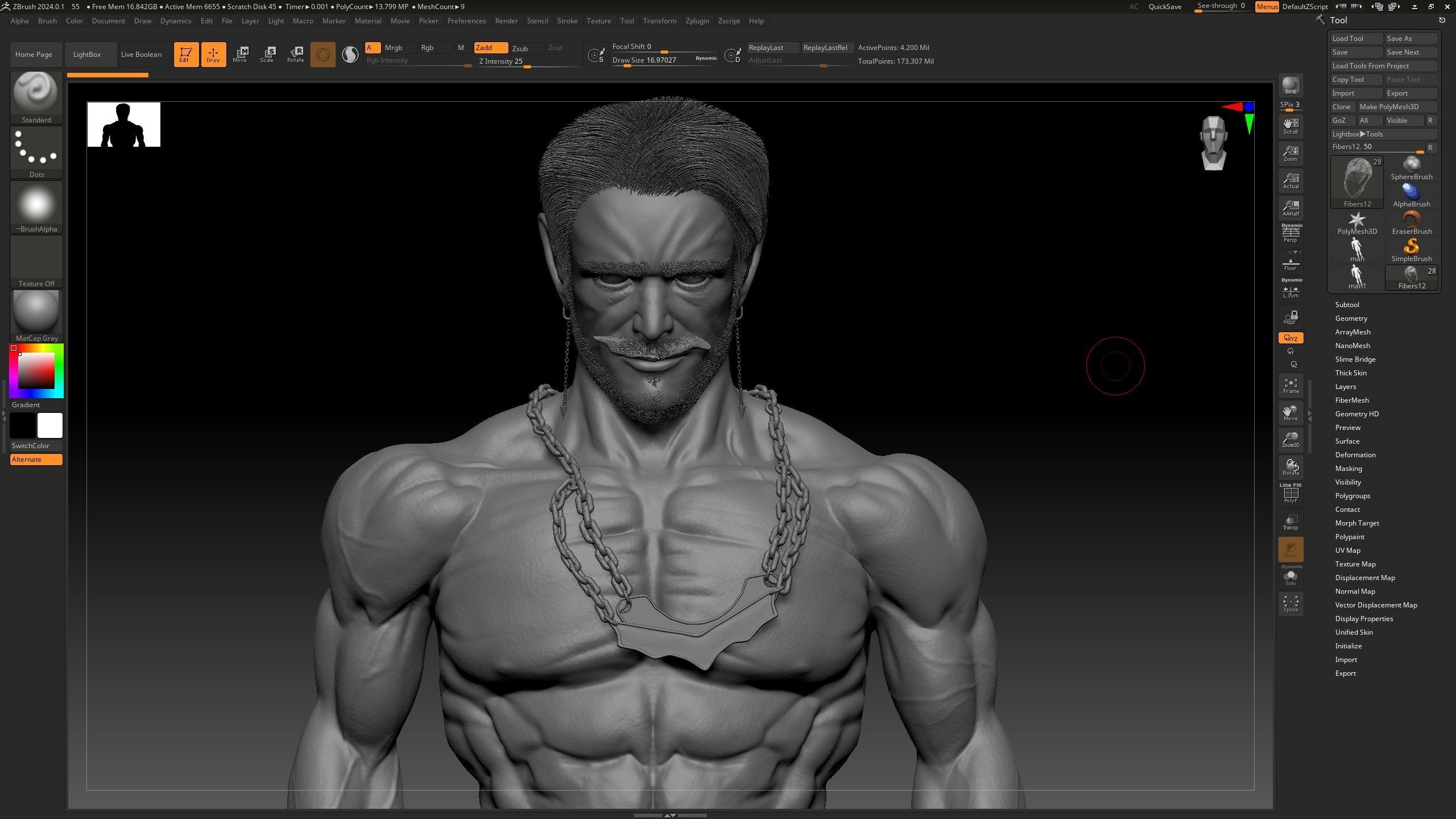
Task: Click the Scroll document icon
Action: pyautogui.click(x=1290, y=126)
